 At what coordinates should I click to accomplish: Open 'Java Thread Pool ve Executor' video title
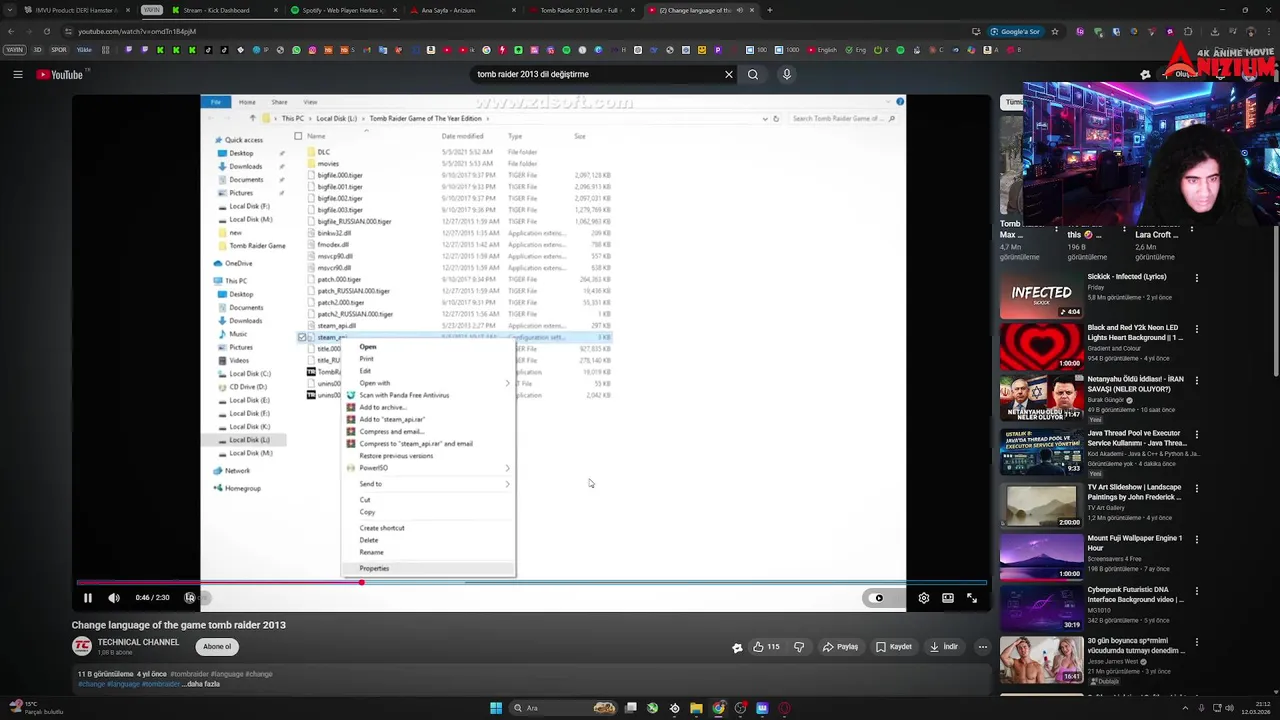pos(1136,438)
